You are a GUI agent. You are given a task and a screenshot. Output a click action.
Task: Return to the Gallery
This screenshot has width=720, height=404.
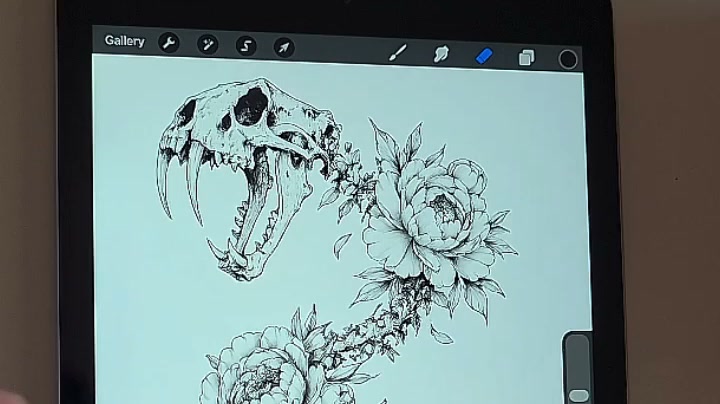point(124,41)
